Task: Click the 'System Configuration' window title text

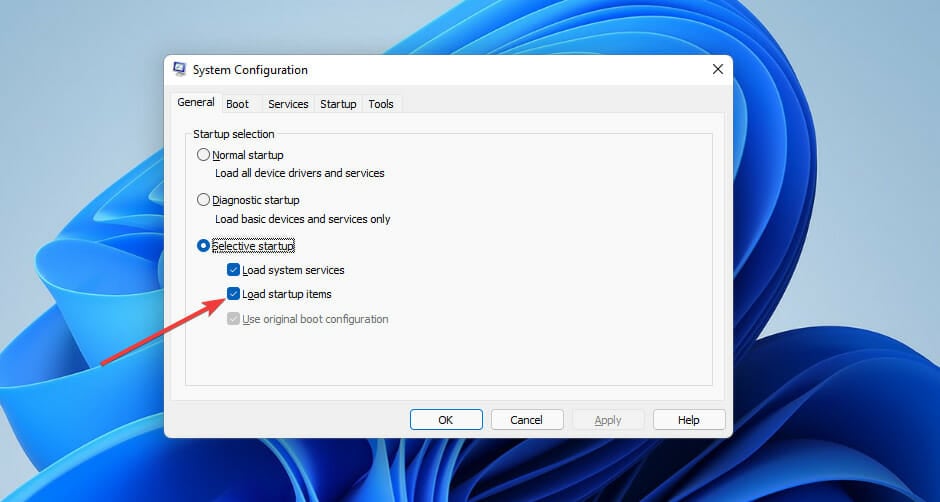Action: [250, 70]
